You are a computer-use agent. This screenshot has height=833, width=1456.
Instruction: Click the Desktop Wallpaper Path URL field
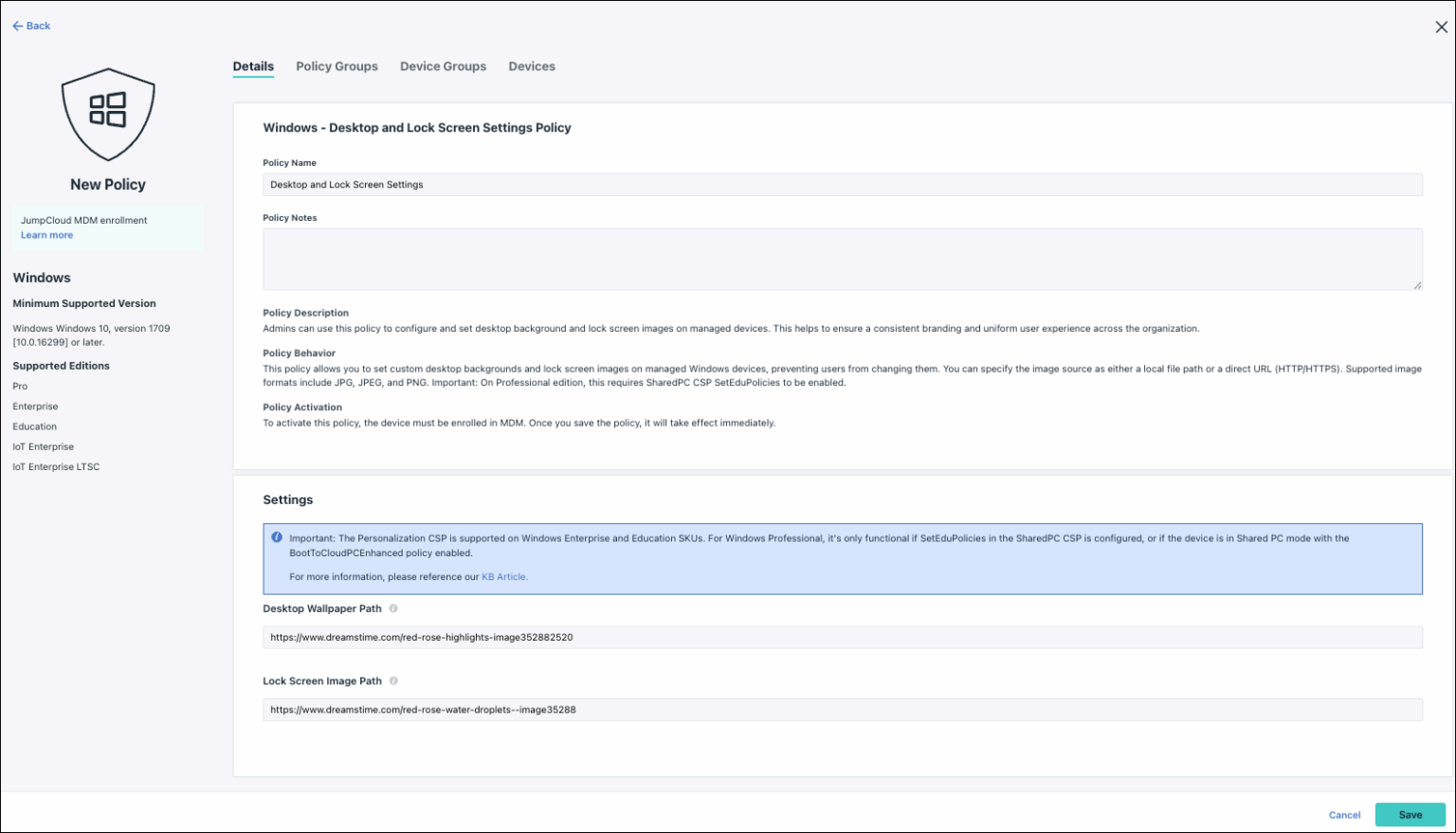click(842, 638)
